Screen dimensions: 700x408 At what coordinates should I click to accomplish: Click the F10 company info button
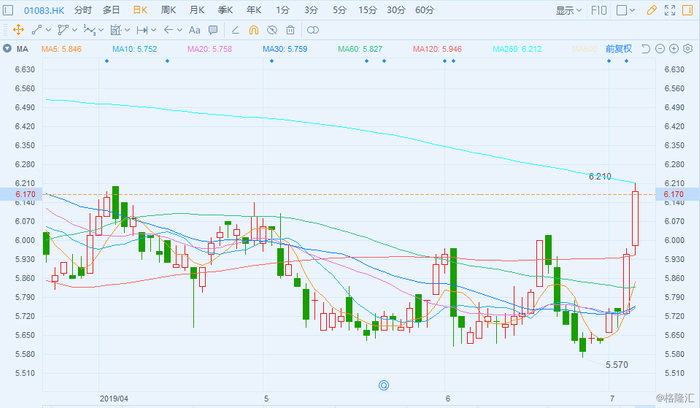(599, 10)
